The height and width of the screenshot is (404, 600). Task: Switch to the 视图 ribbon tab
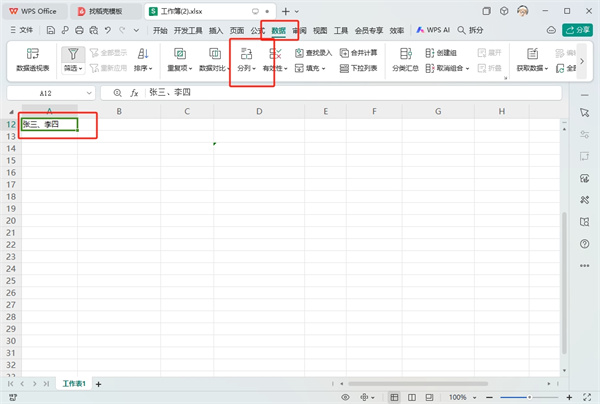pos(320,31)
